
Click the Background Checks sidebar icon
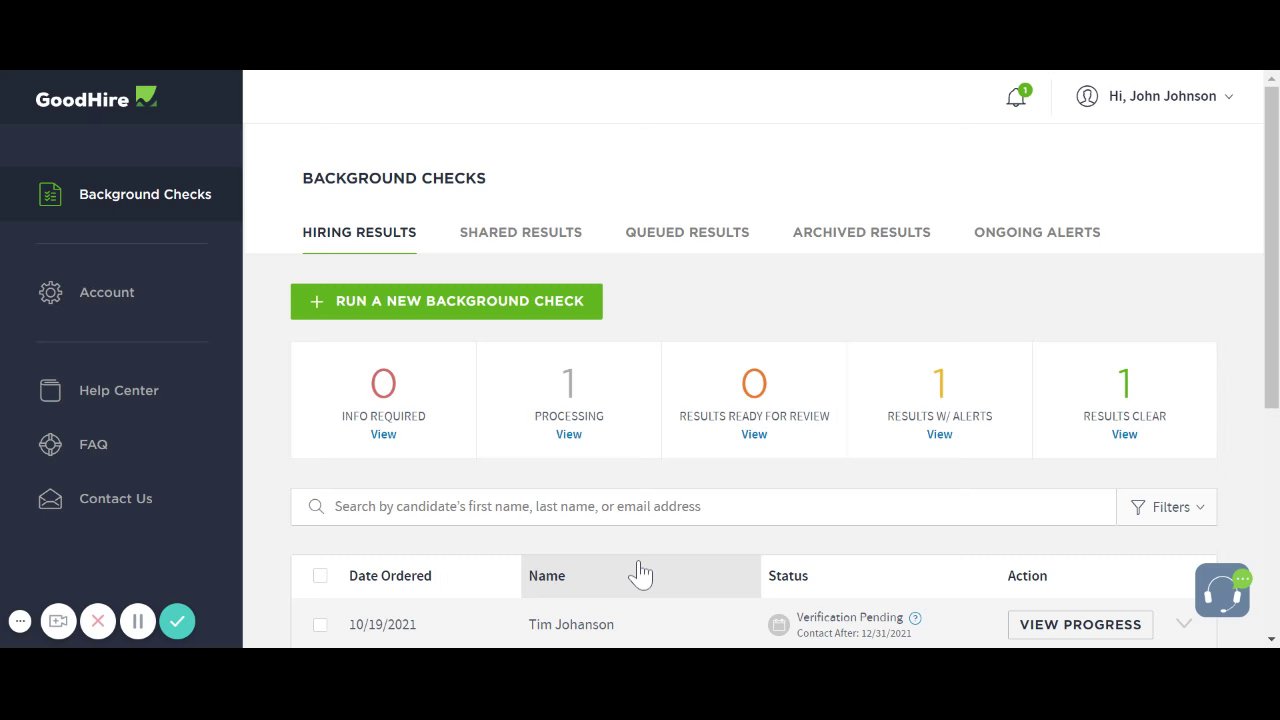[x=50, y=194]
